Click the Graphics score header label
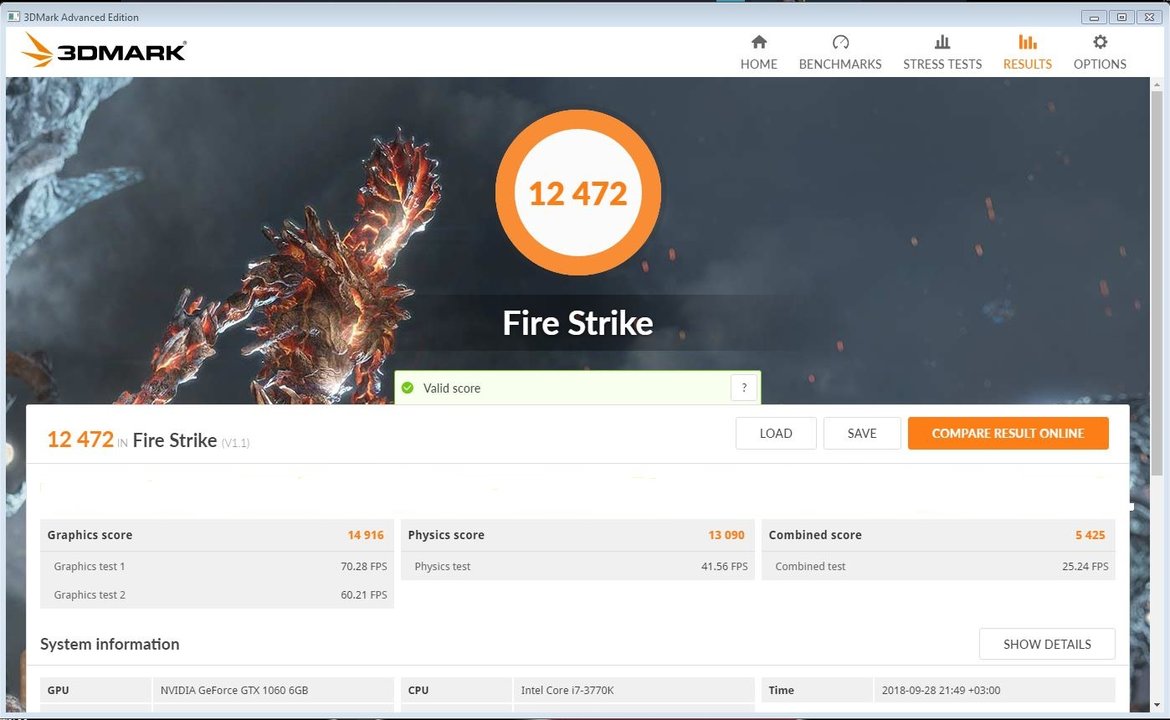The image size is (1170, 720). tap(90, 535)
